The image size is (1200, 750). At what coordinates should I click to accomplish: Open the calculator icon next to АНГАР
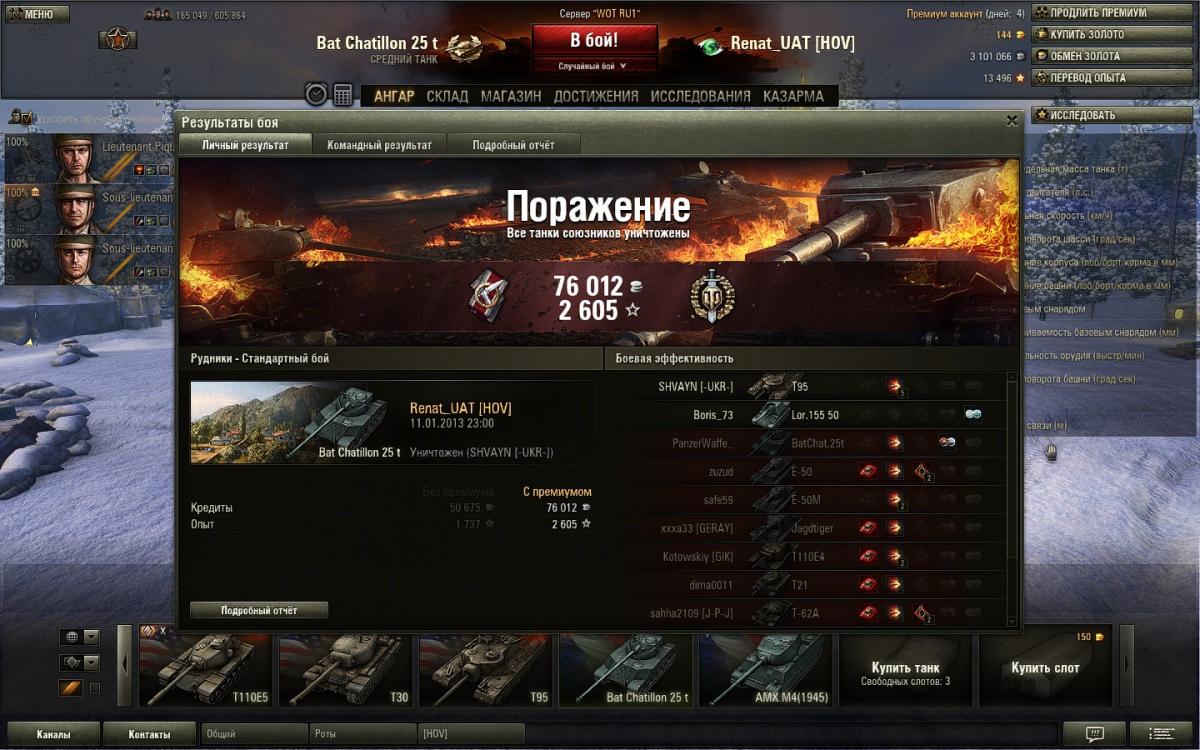tap(343, 94)
